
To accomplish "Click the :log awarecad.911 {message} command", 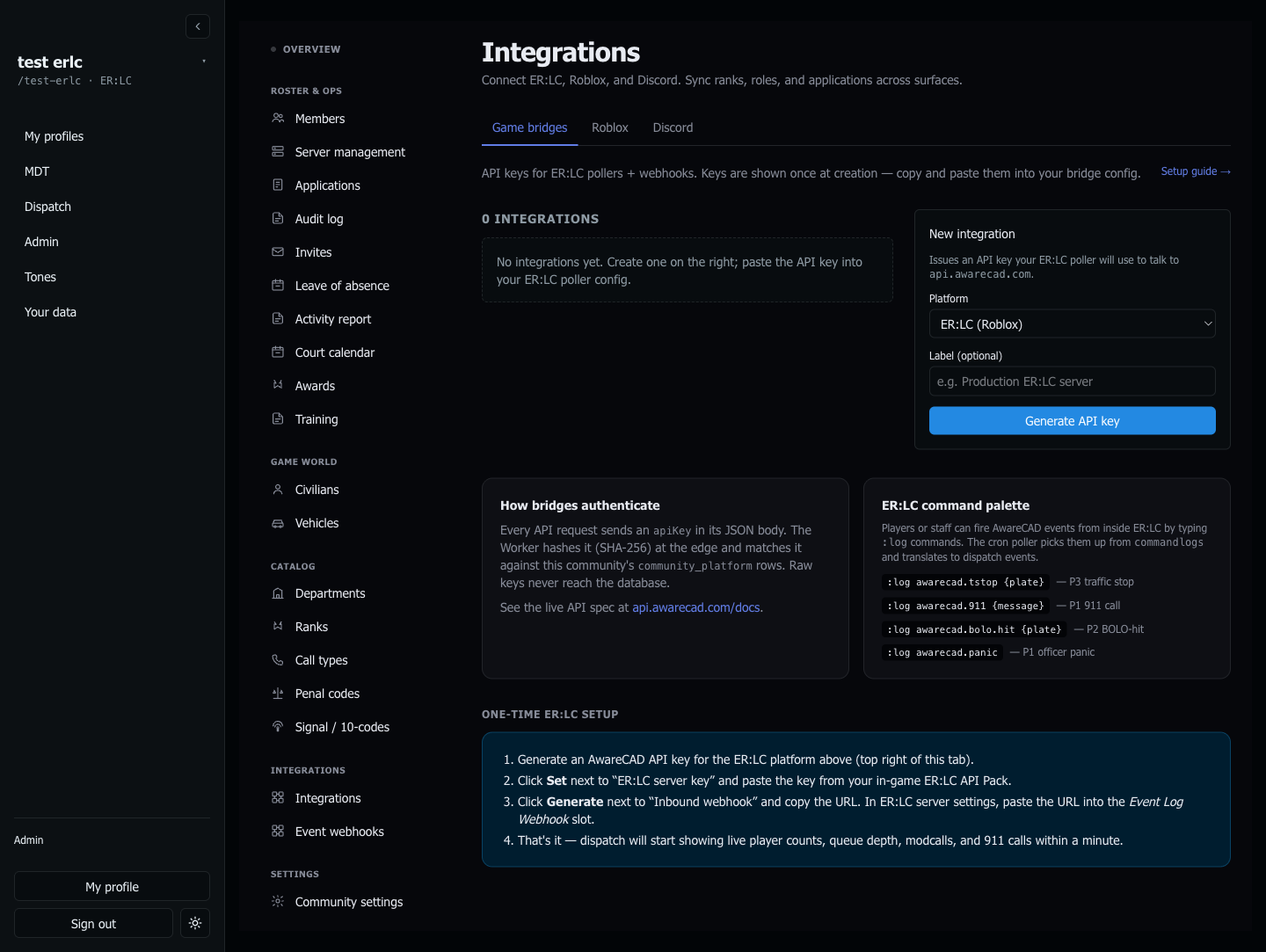I will 965,606.
